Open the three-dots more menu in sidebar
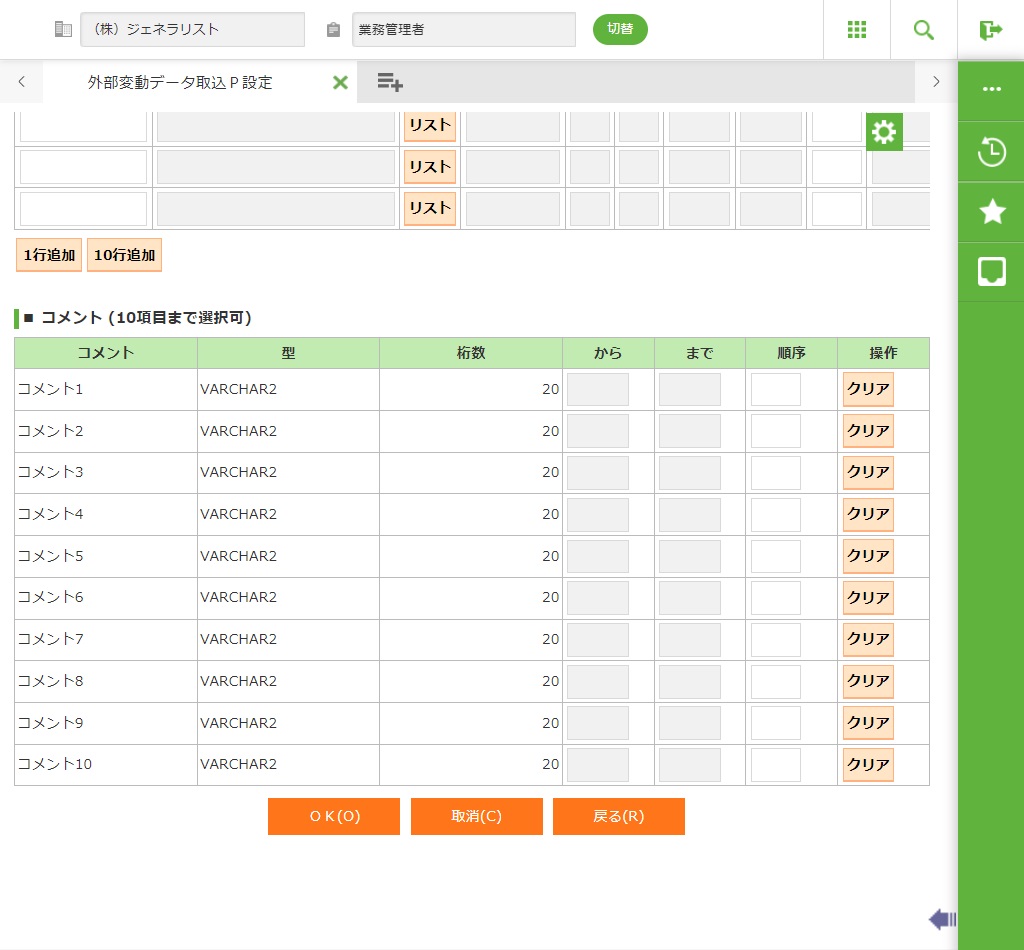Screen dimensions: 1024x950 pos(991,89)
